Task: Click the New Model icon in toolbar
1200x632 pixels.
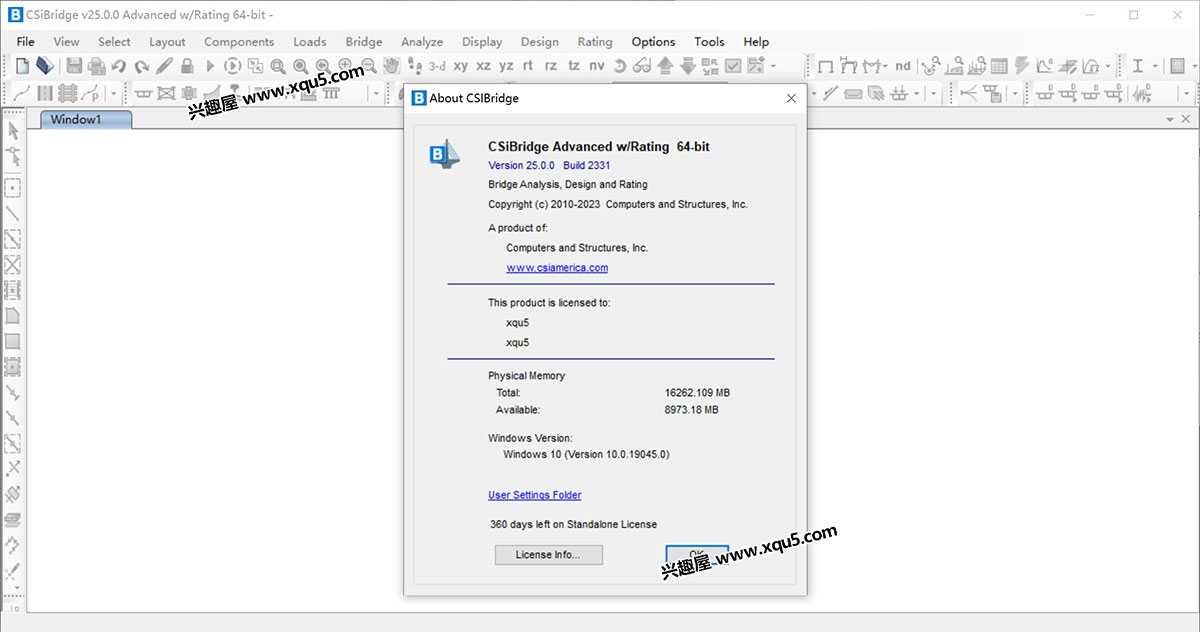Action: [x=22, y=66]
